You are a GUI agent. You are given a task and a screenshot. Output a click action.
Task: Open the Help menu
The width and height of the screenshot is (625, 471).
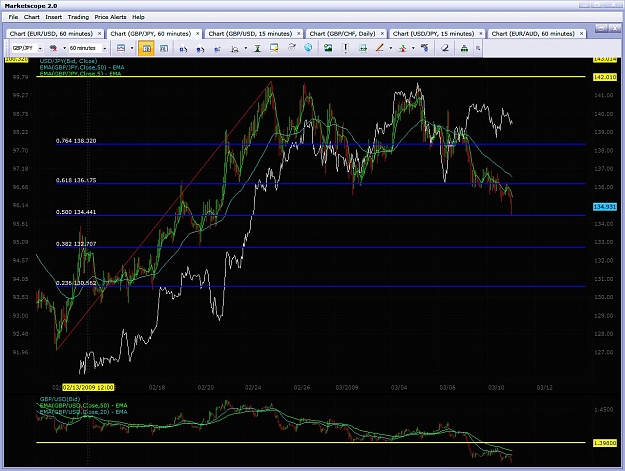[138, 17]
